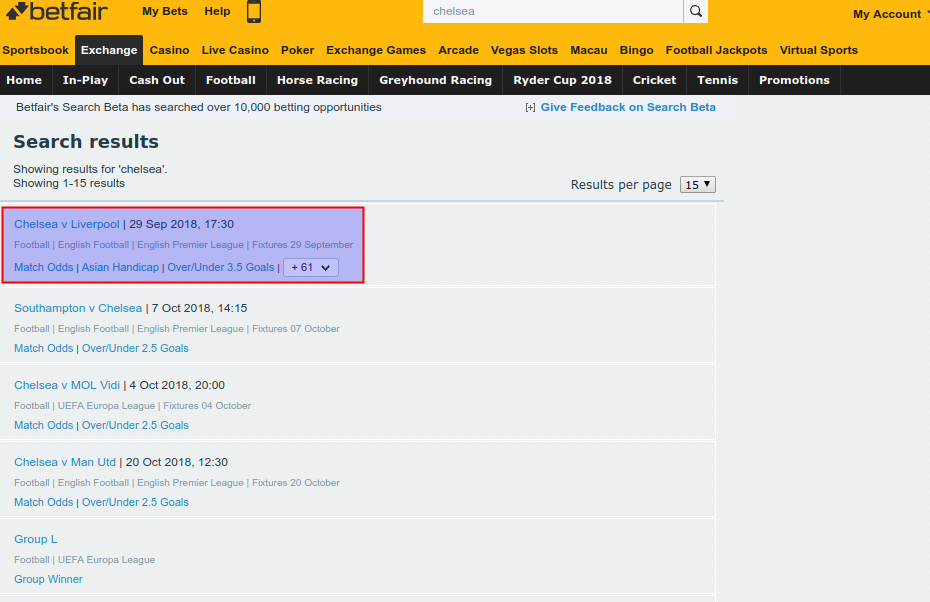The height and width of the screenshot is (602, 930).
Task: Go to the Virtual Sports tab
Action: [x=818, y=50]
